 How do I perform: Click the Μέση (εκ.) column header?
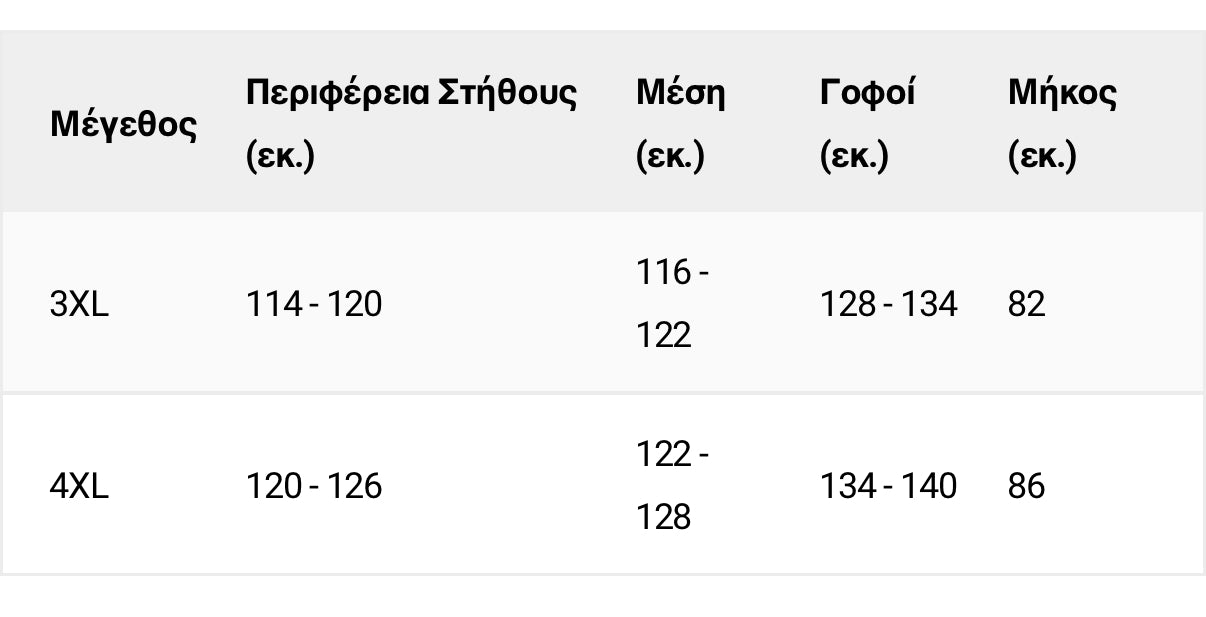click(681, 124)
